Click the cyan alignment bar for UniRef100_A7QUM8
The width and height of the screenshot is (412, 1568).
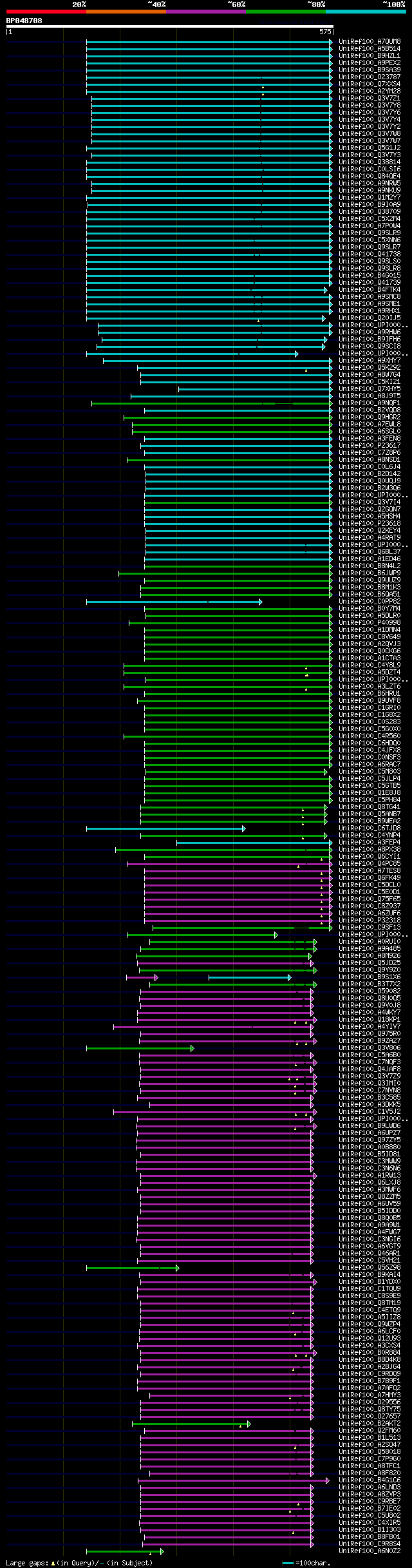210,42
